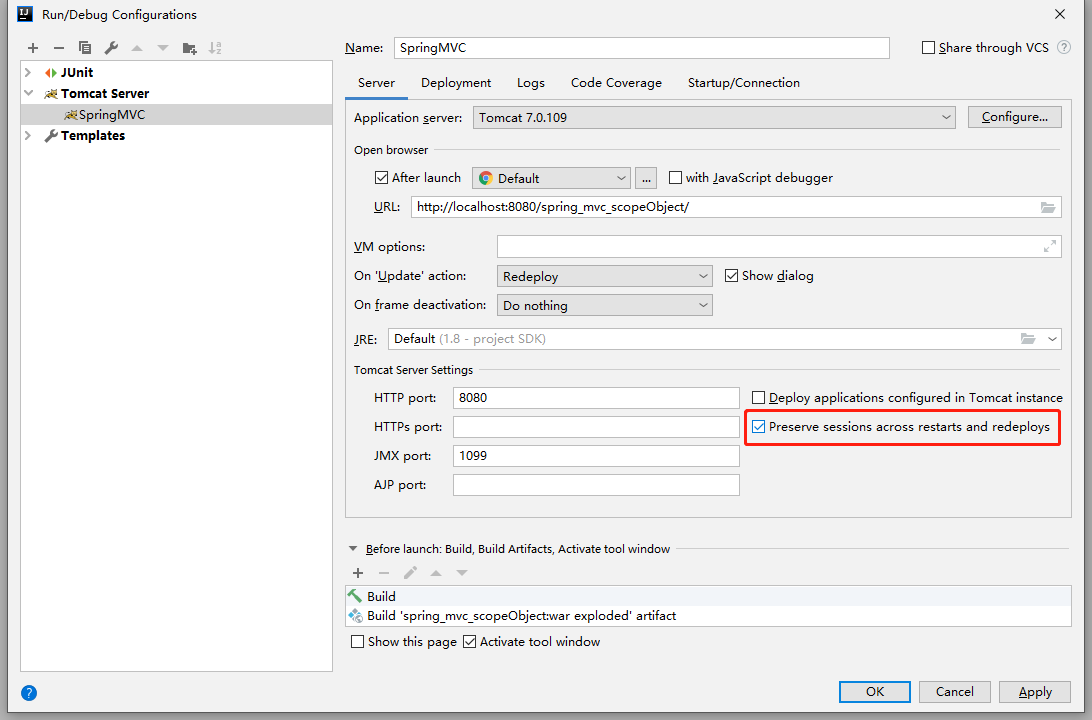Switch to Code Coverage tab
Image resolution: width=1092 pixels, height=720 pixels.
[x=616, y=83]
